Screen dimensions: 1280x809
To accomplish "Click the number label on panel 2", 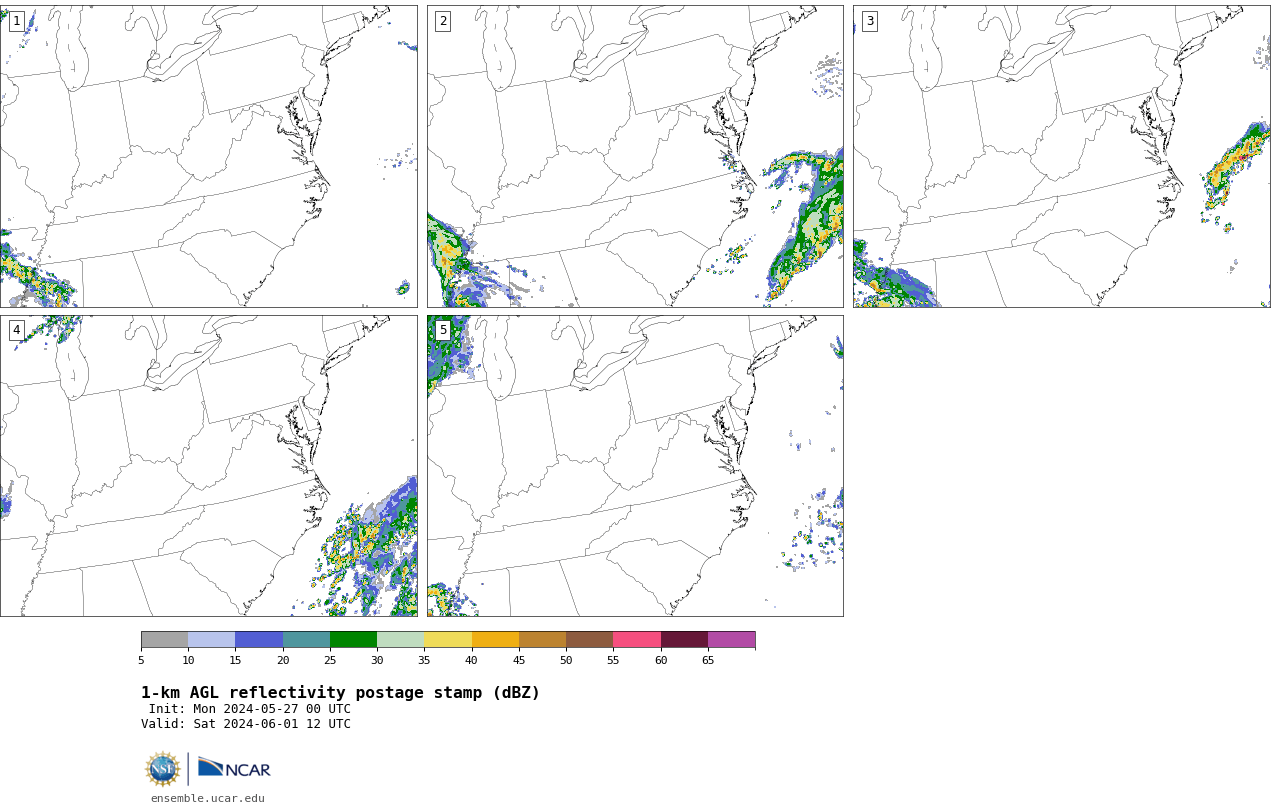I will (x=443, y=21).
